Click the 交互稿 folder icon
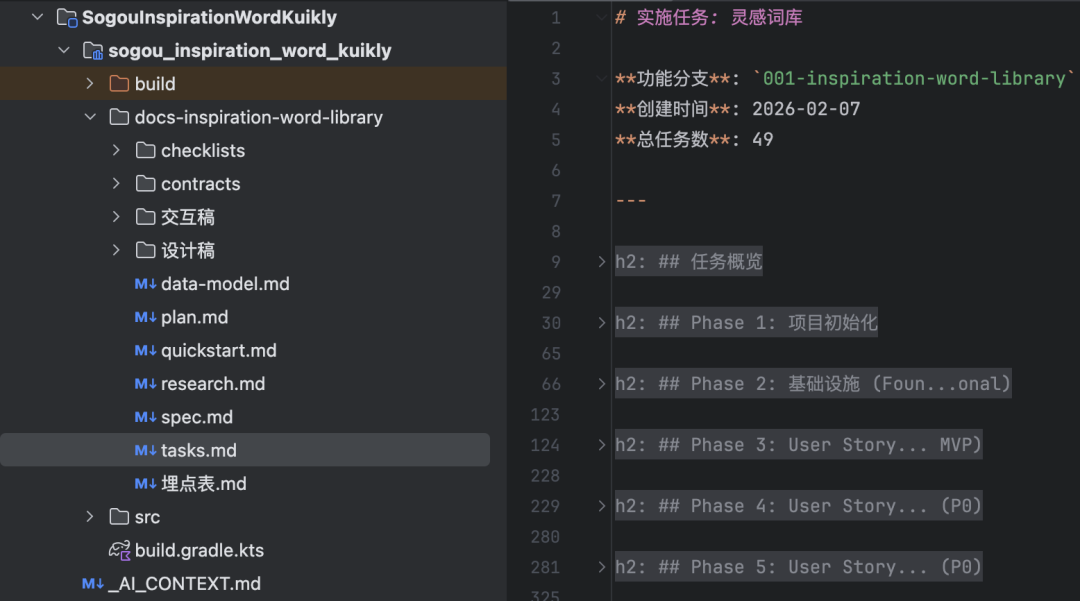Image resolution: width=1080 pixels, height=601 pixels. click(145, 217)
